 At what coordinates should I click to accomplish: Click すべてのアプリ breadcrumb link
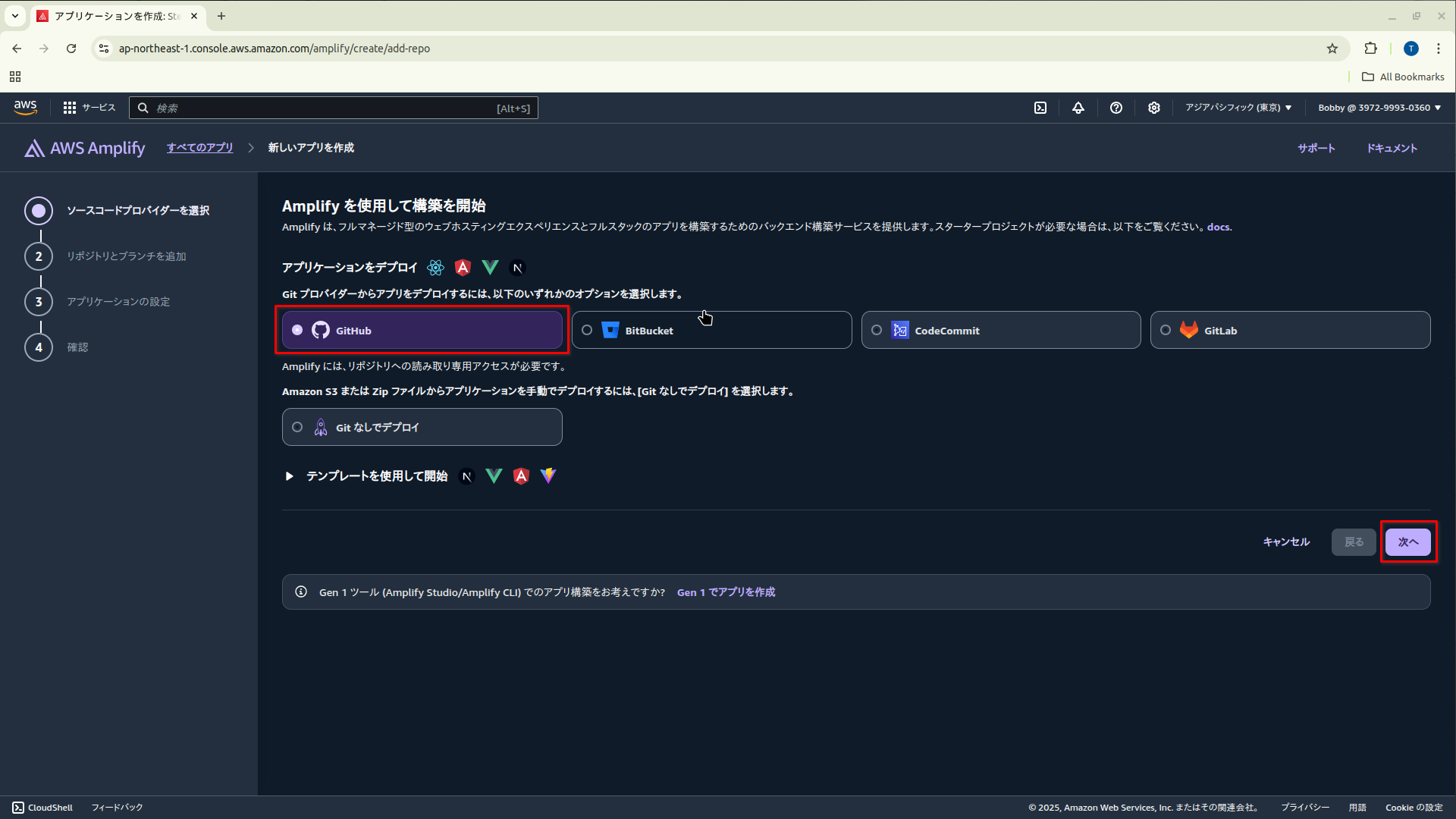[200, 148]
